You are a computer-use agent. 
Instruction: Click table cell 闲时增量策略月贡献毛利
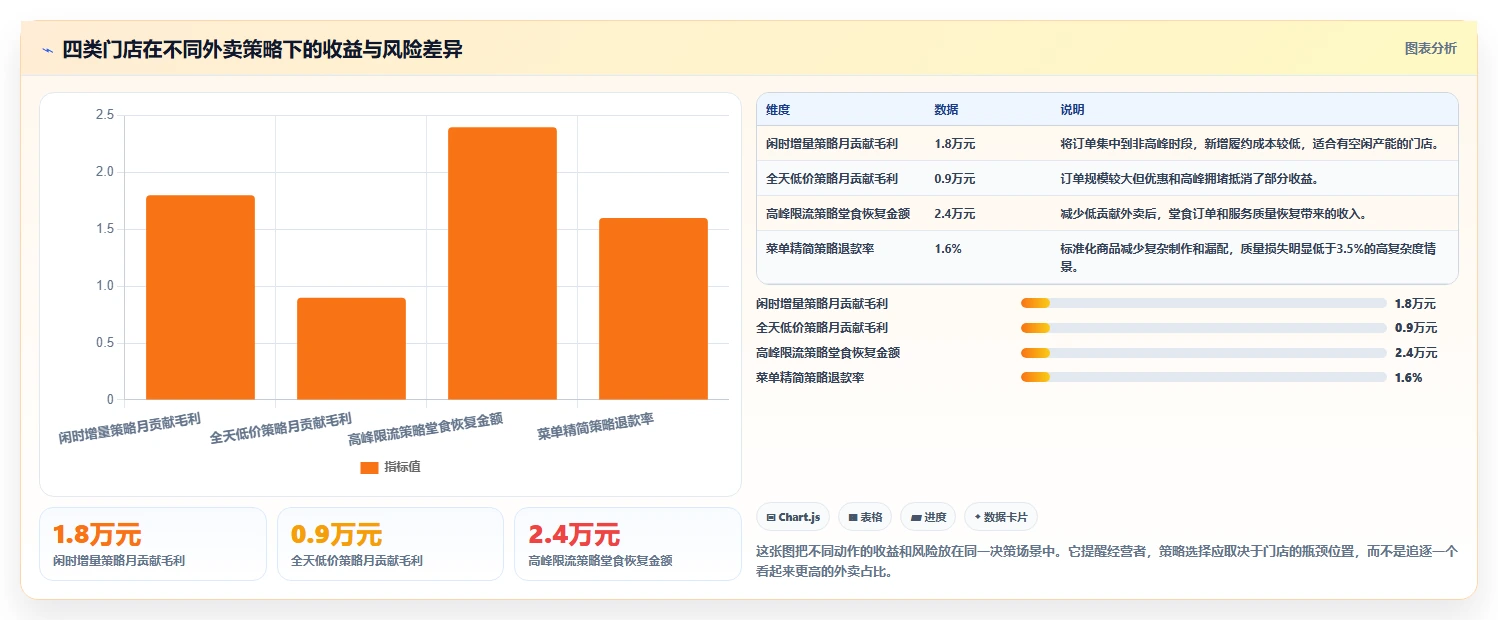[x=832, y=144]
